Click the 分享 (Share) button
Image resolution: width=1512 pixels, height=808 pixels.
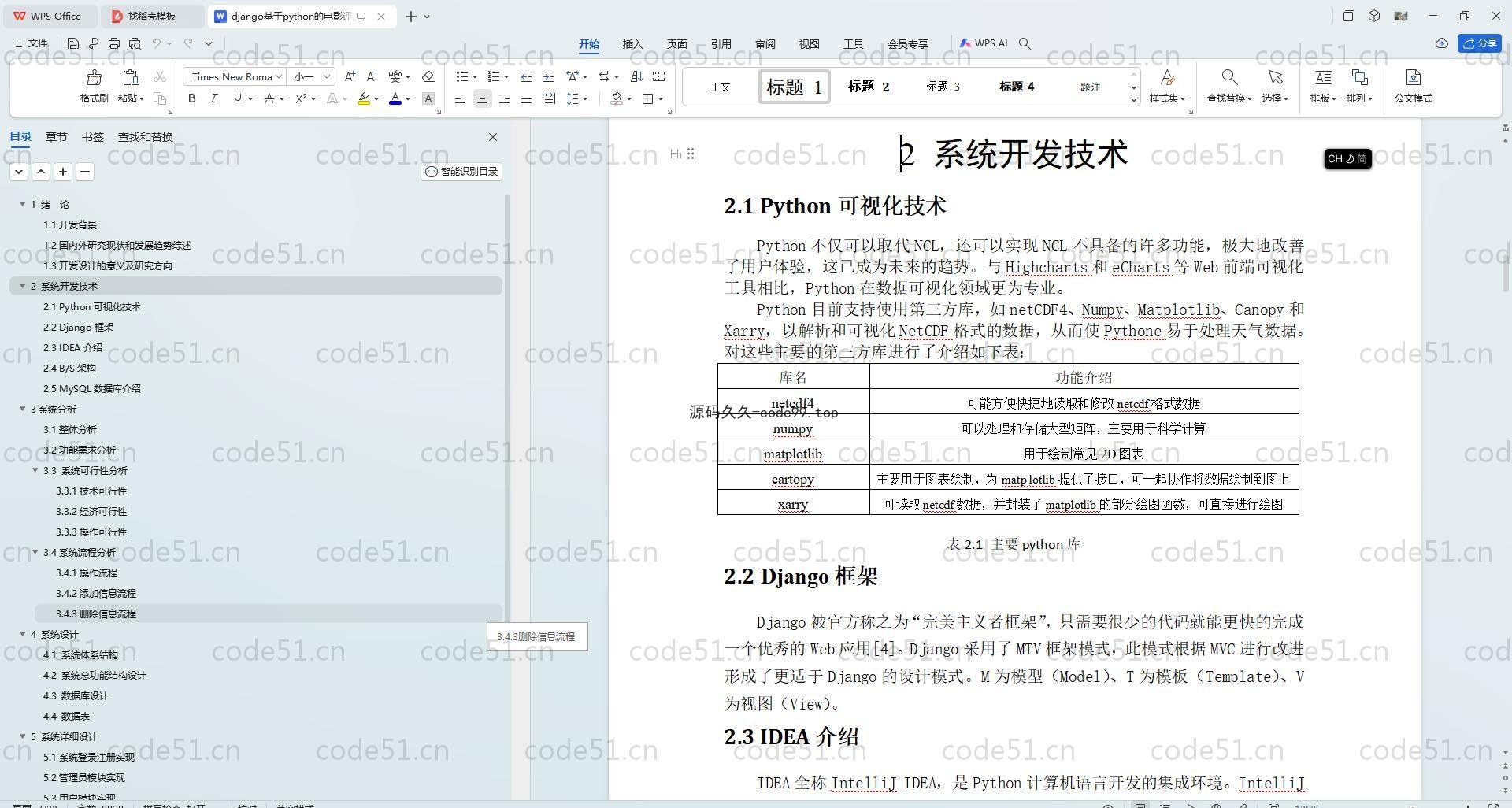[1480, 43]
